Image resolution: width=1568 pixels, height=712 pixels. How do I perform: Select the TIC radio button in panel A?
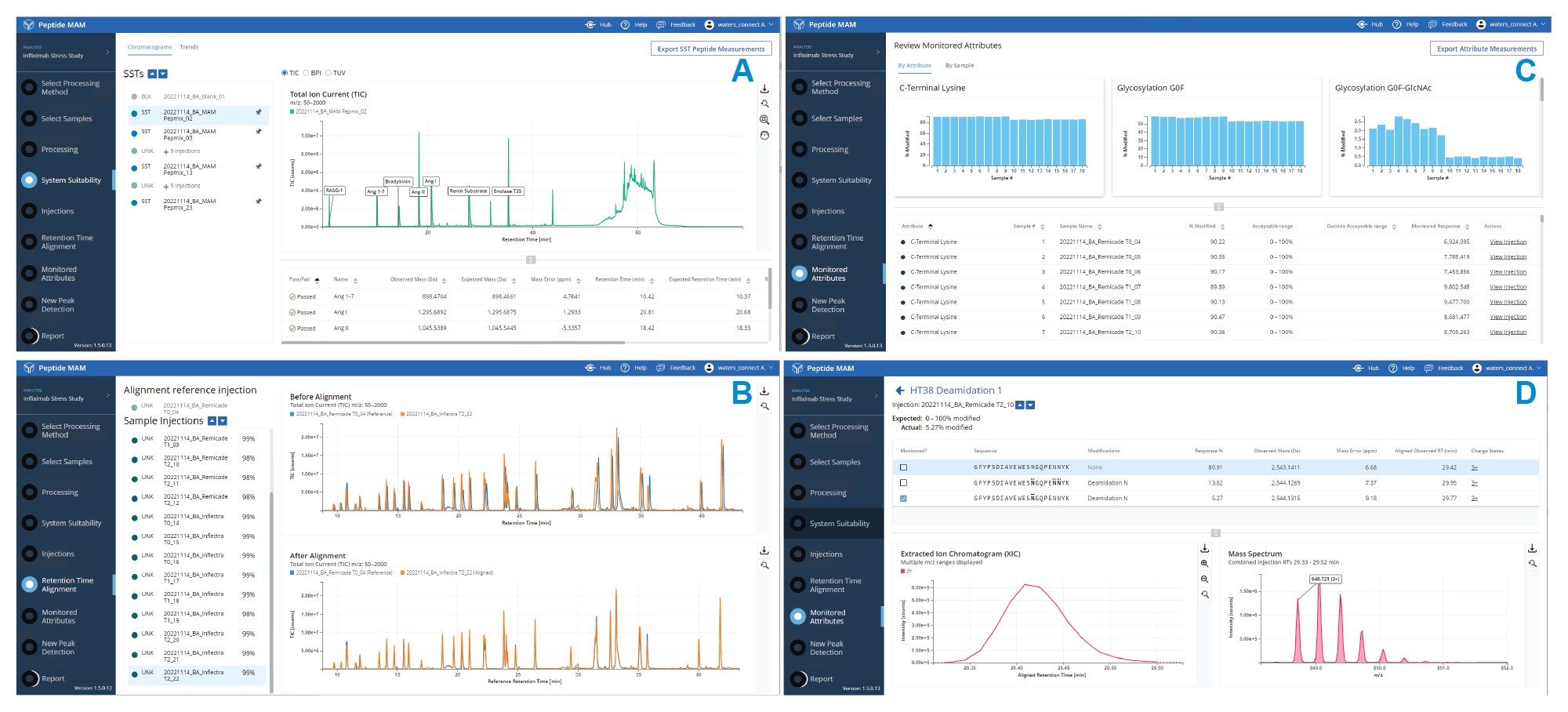[285, 73]
